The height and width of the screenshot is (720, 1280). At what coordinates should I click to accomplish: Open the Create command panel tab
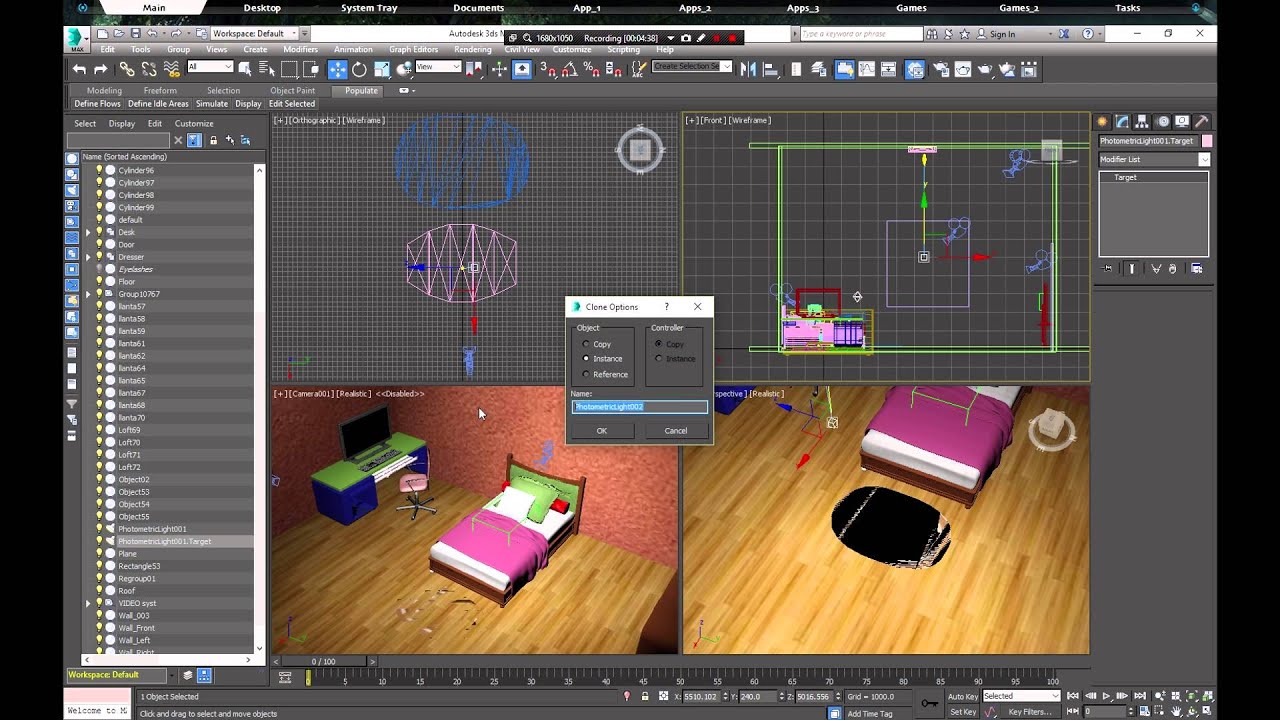click(1104, 121)
